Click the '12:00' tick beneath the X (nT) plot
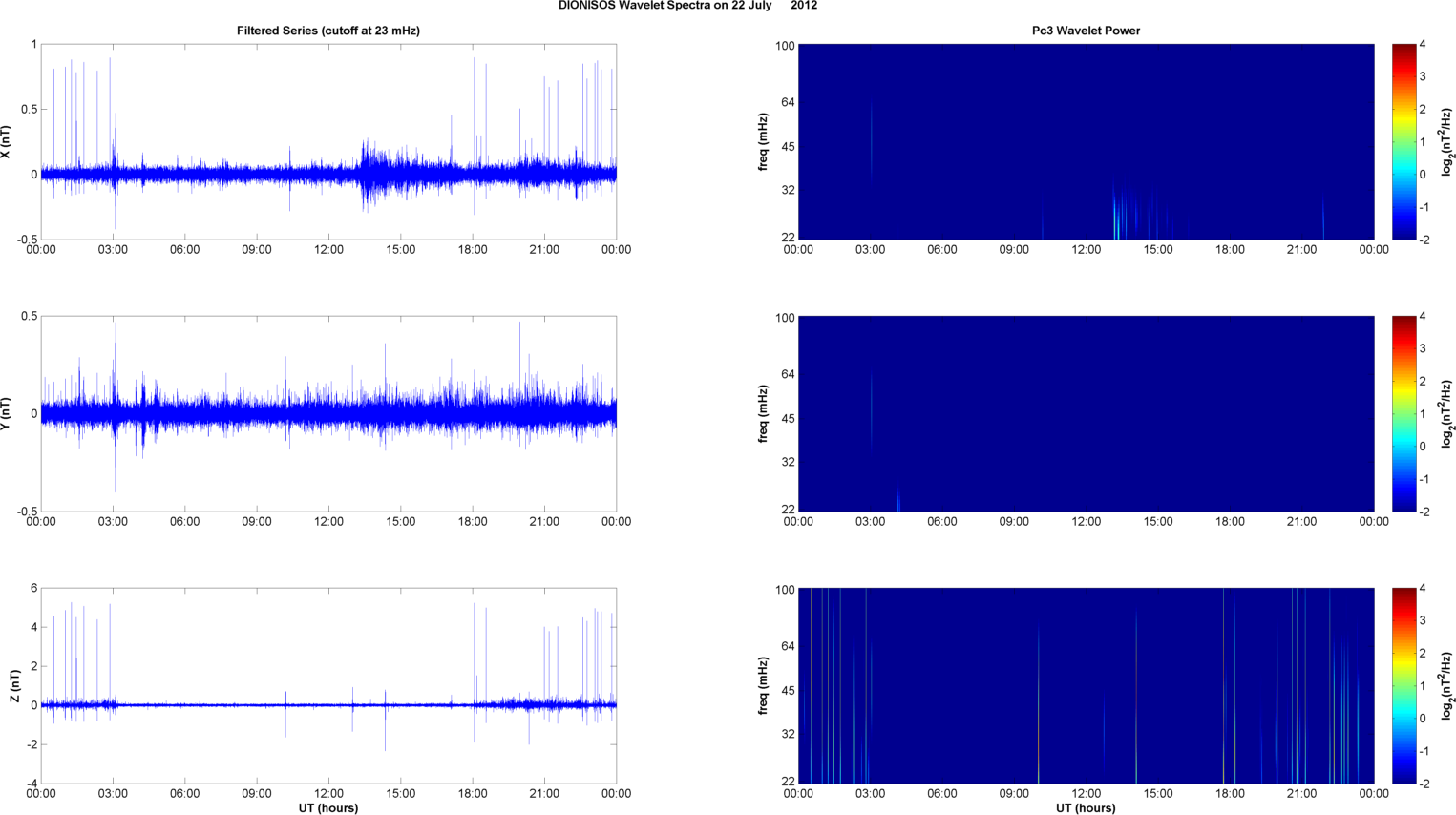 click(x=328, y=250)
